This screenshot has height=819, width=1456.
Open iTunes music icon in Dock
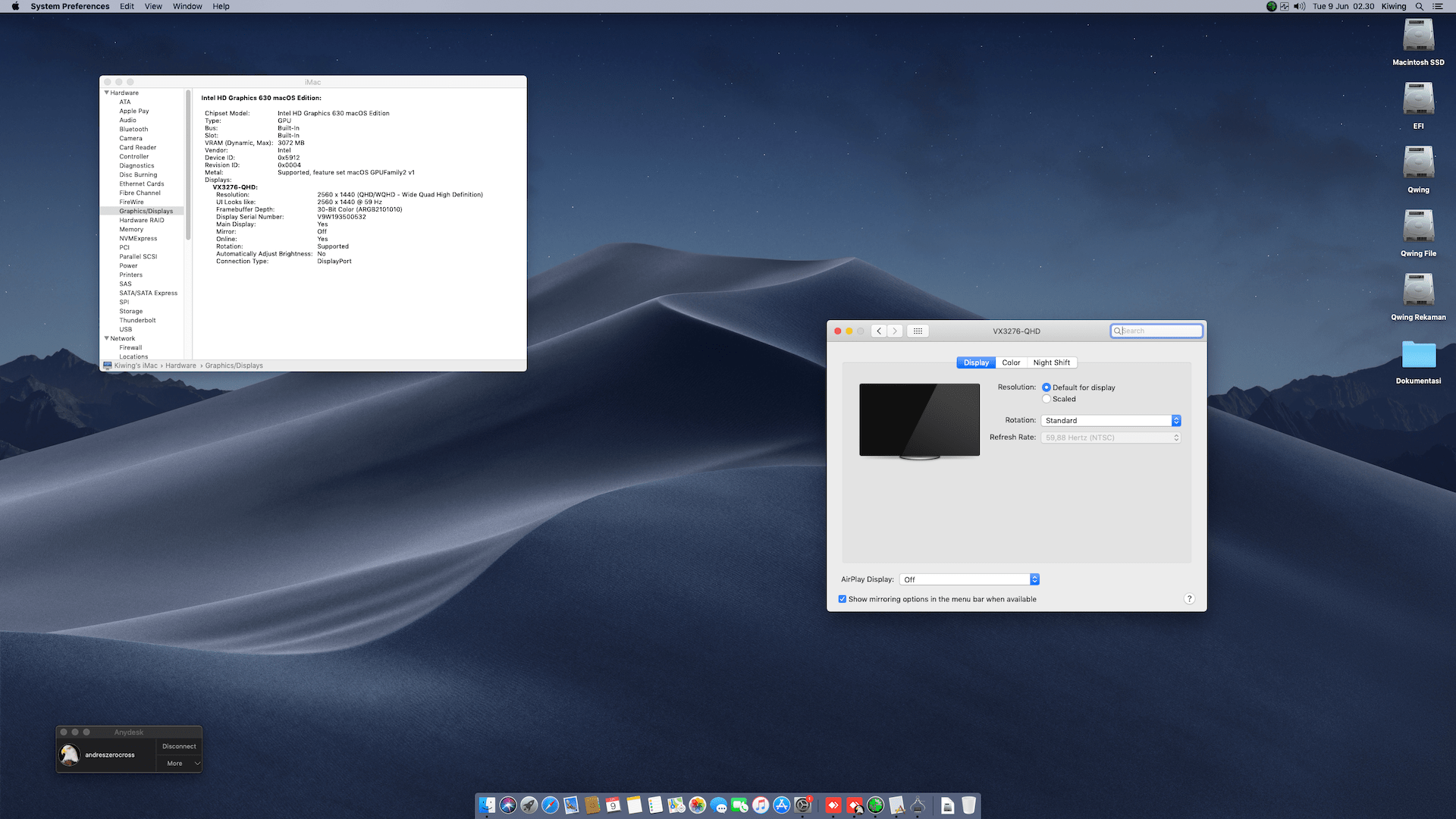[761, 805]
